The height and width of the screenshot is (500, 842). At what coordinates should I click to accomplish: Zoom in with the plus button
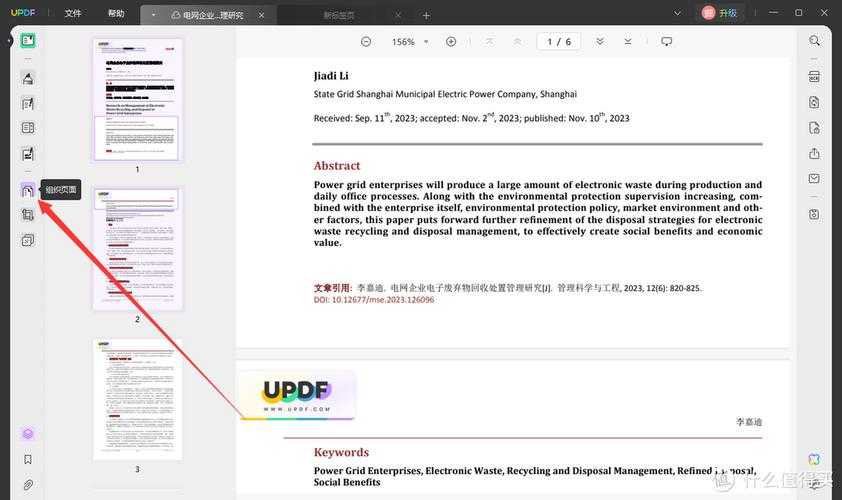(x=451, y=41)
